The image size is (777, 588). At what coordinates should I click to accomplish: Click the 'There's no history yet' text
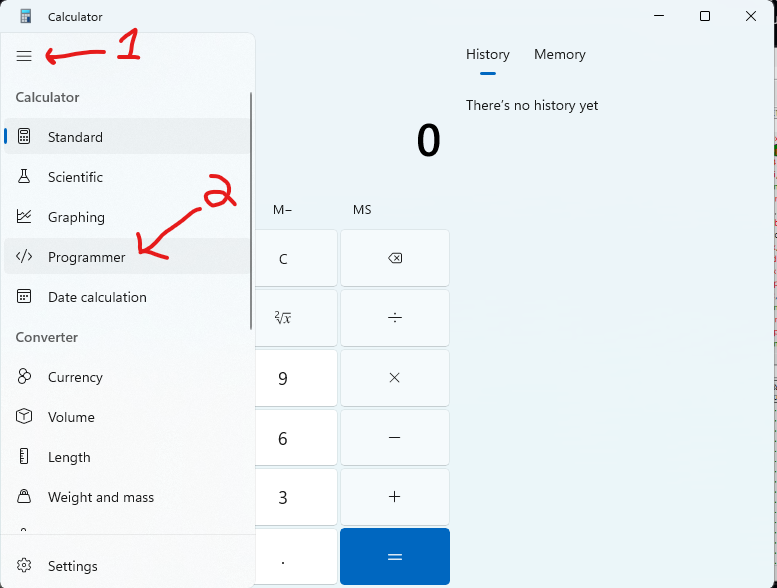tap(532, 106)
